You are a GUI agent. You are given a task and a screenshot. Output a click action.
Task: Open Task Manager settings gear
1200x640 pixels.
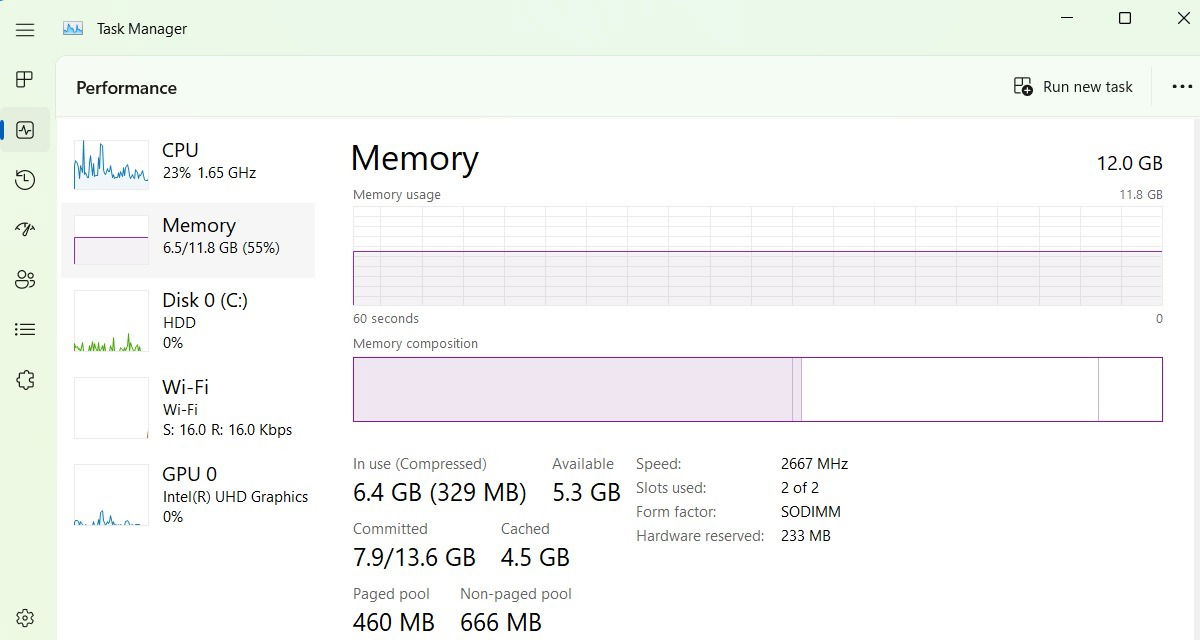click(x=25, y=618)
